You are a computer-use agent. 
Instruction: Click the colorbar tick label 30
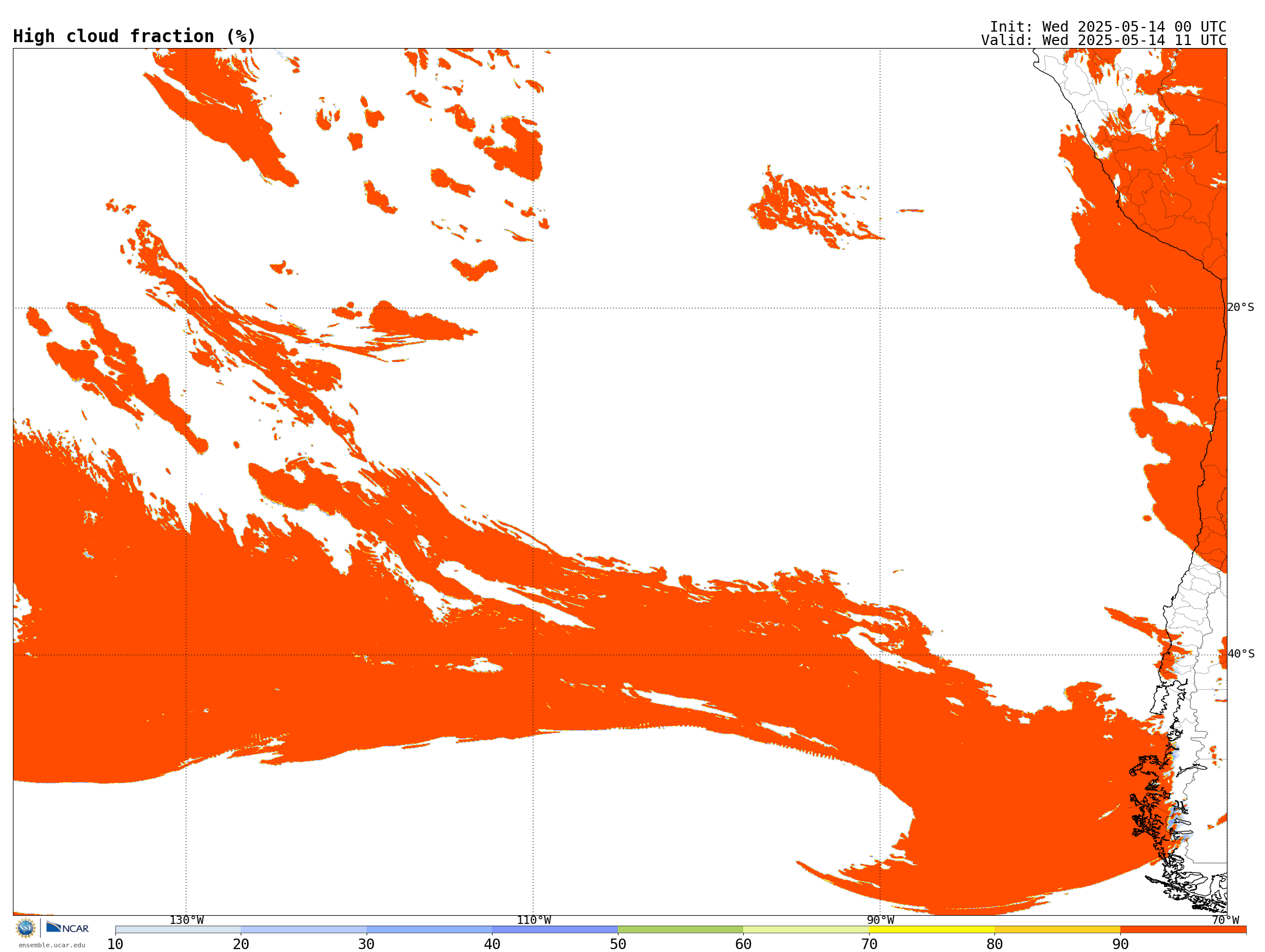(x=367, y=944)
